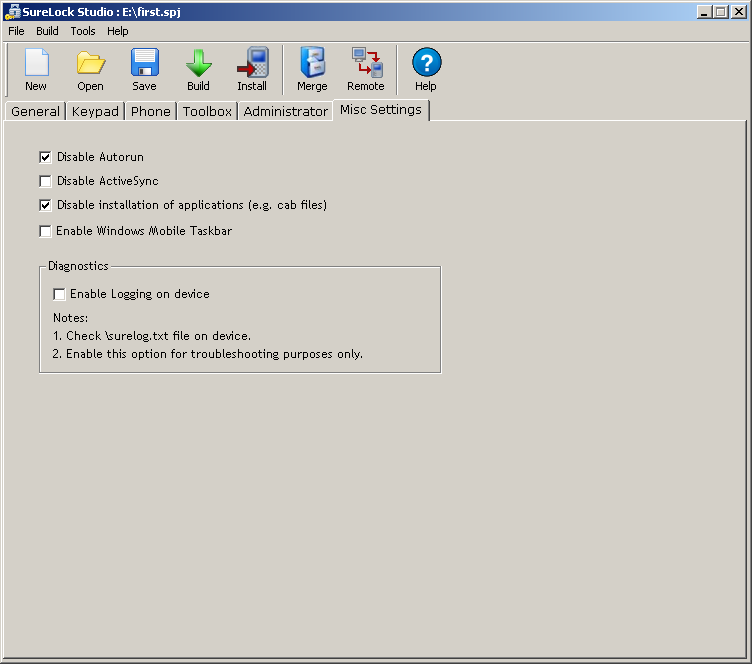
Task: Switch to the General tab
Action: coord(35,111)
